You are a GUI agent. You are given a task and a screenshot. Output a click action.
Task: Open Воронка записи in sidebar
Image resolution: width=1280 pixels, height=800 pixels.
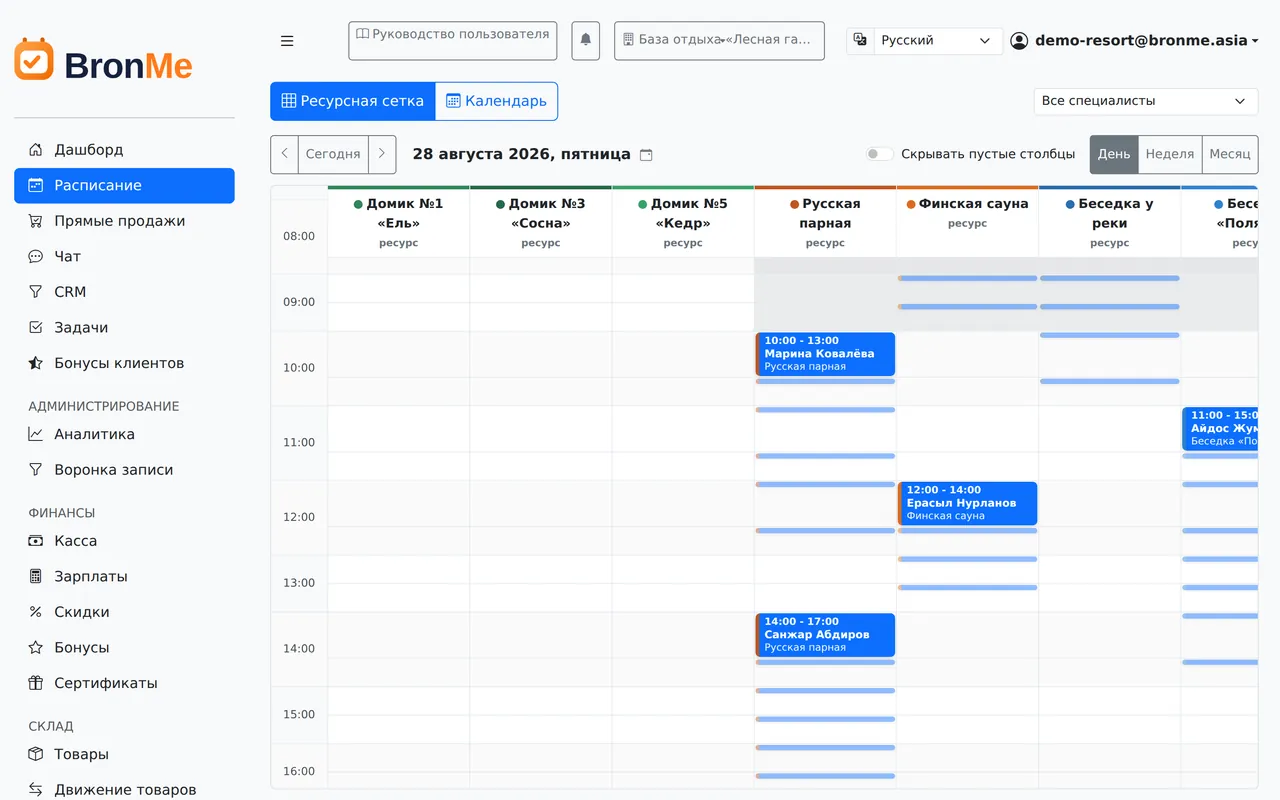(x=124, y=470)
